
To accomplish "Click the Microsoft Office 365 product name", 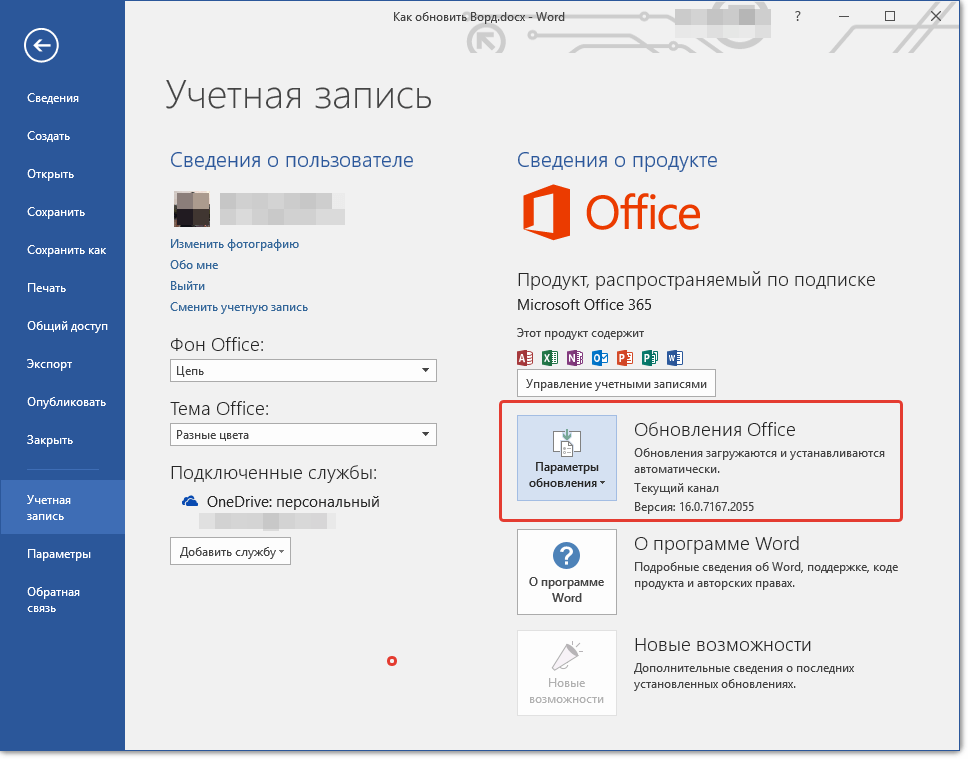I will (x=584, y=305).
